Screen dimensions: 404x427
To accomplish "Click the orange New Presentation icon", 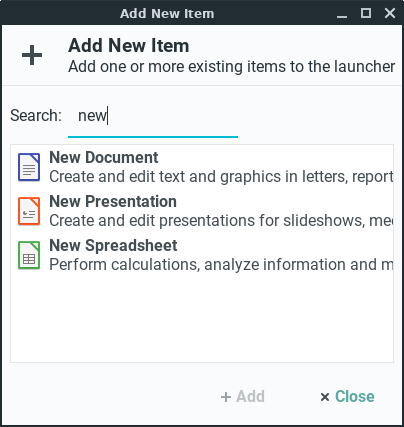I will [x=29, y=211].
